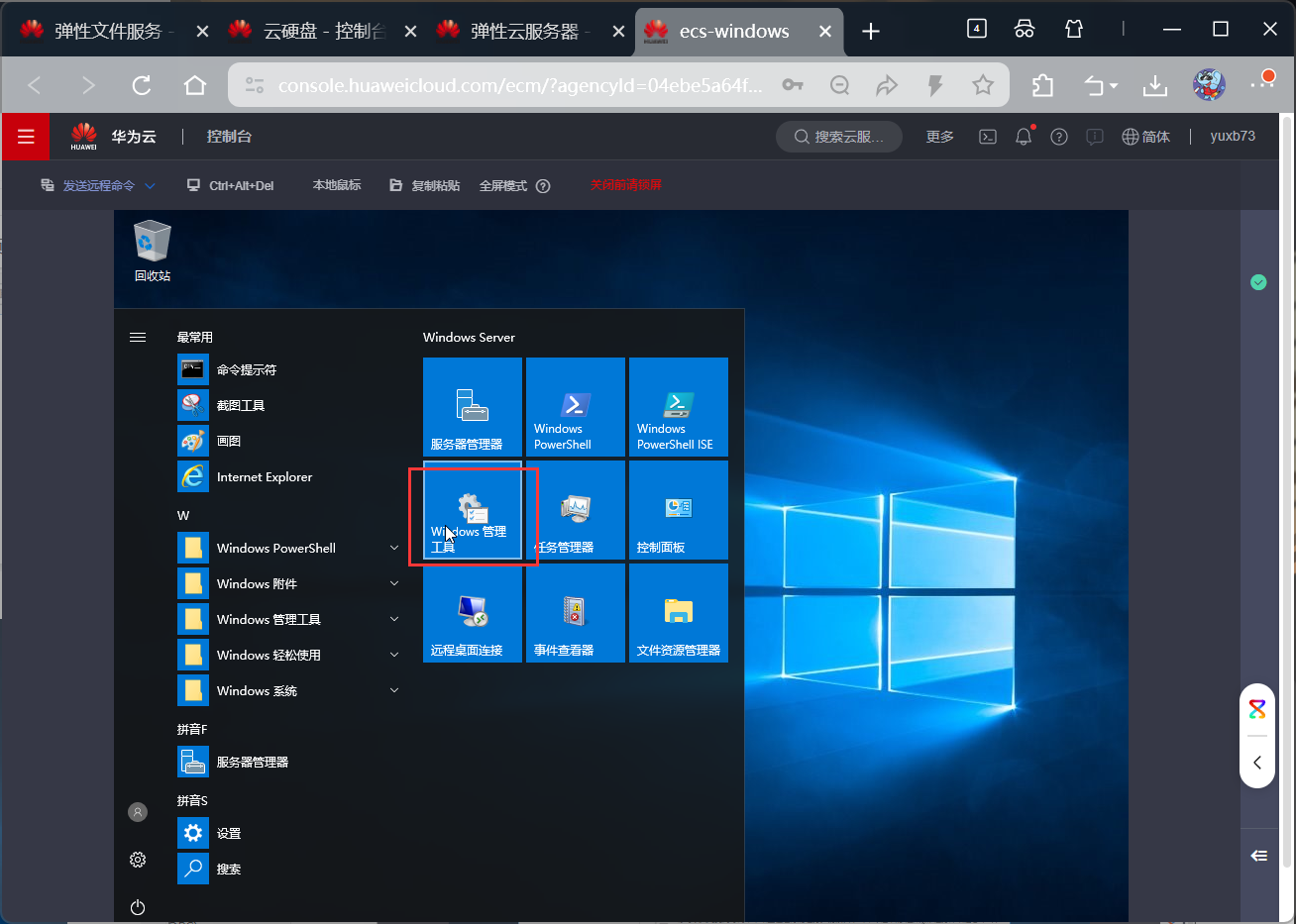Open 画图 in the Start menu
Screen dimensions: 1296x924
[288, 441]
